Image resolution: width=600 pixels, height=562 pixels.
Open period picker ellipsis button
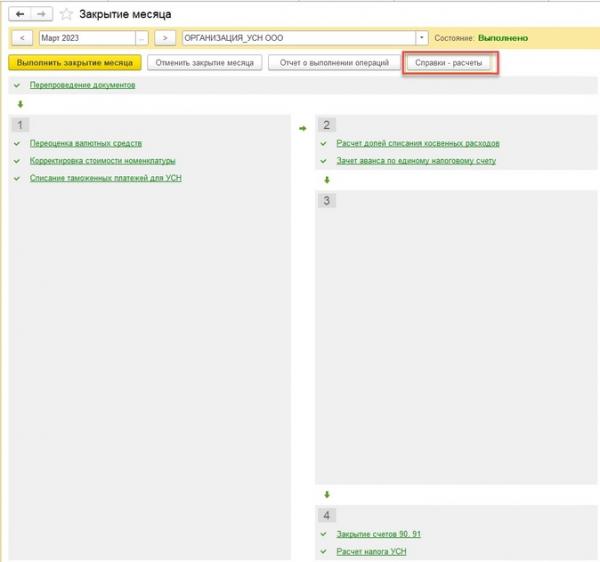[142, 38]
